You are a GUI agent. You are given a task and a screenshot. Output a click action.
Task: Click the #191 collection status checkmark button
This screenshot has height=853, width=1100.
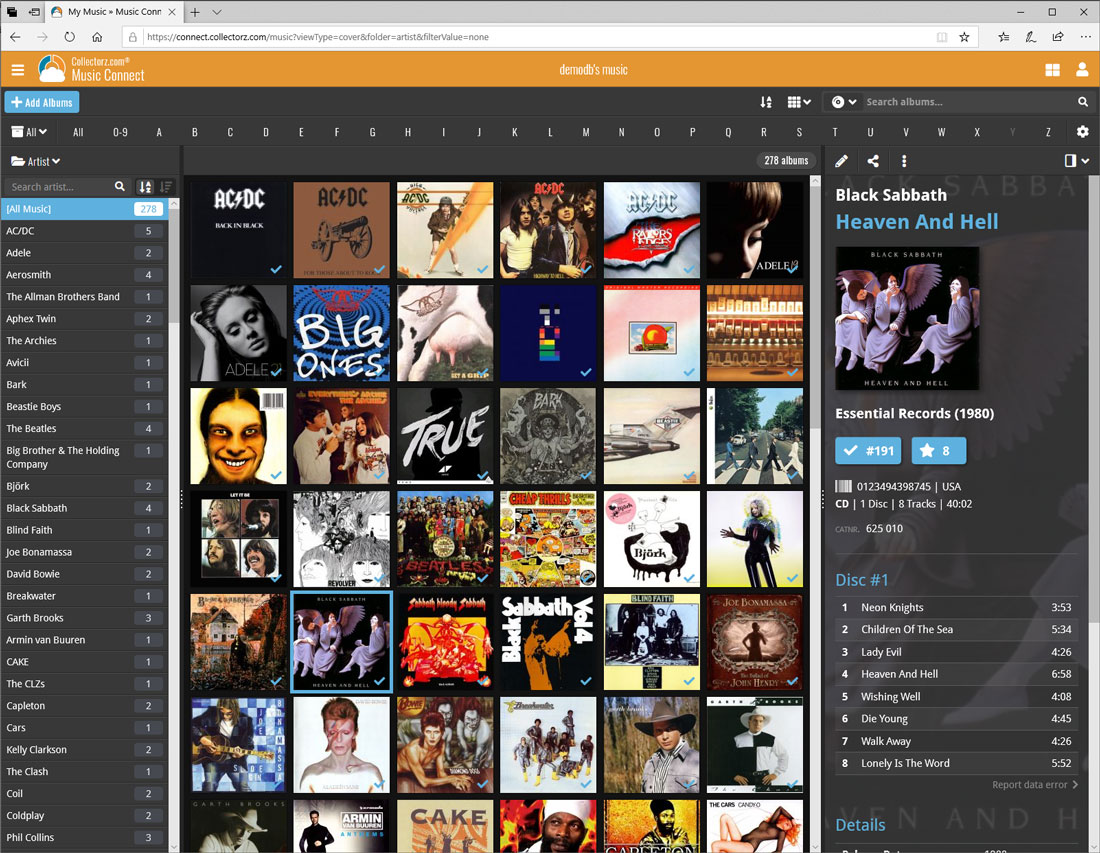point(868,450)
